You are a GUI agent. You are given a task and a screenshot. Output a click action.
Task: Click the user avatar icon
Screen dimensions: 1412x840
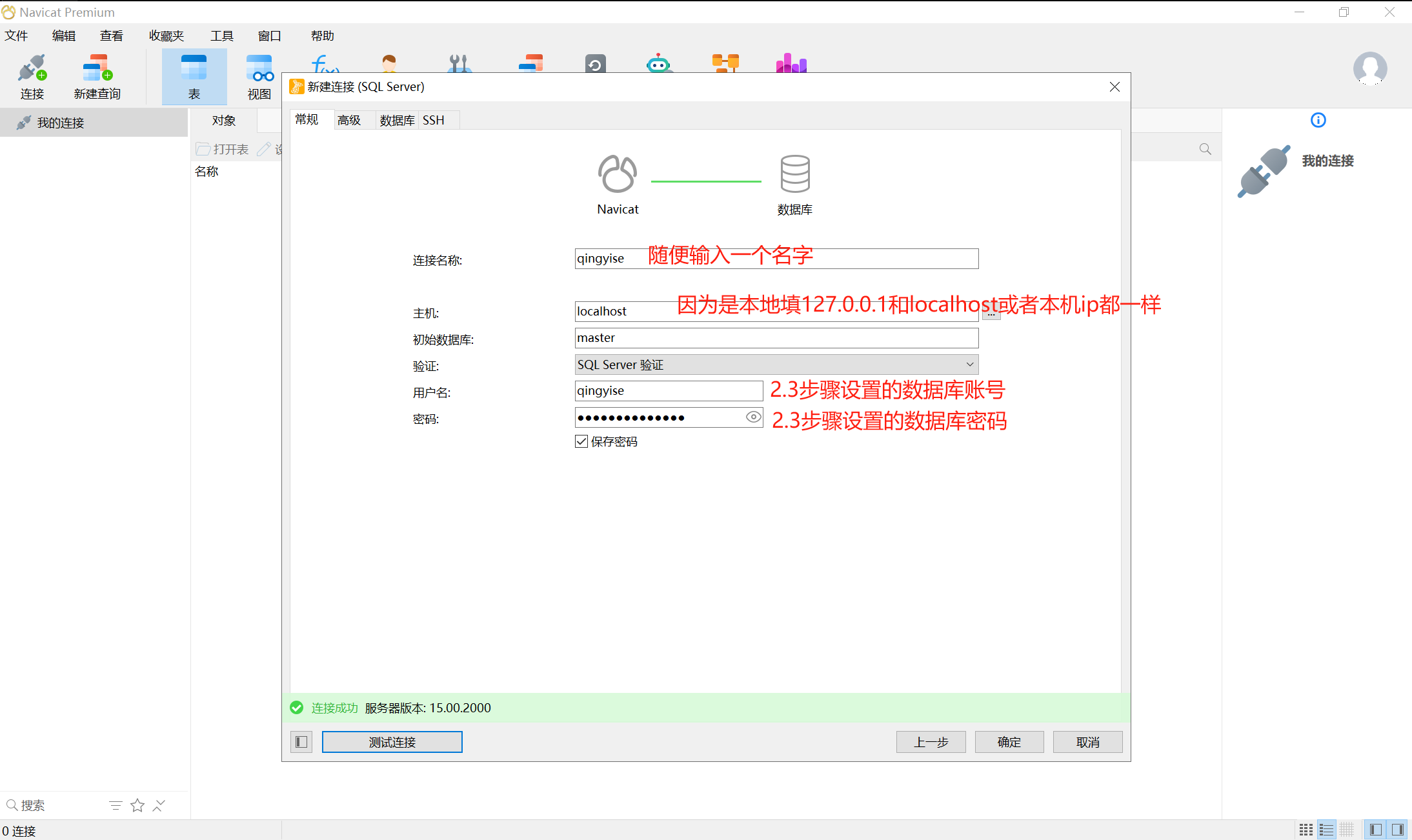pyautogui.click(x=1369, y=68)
